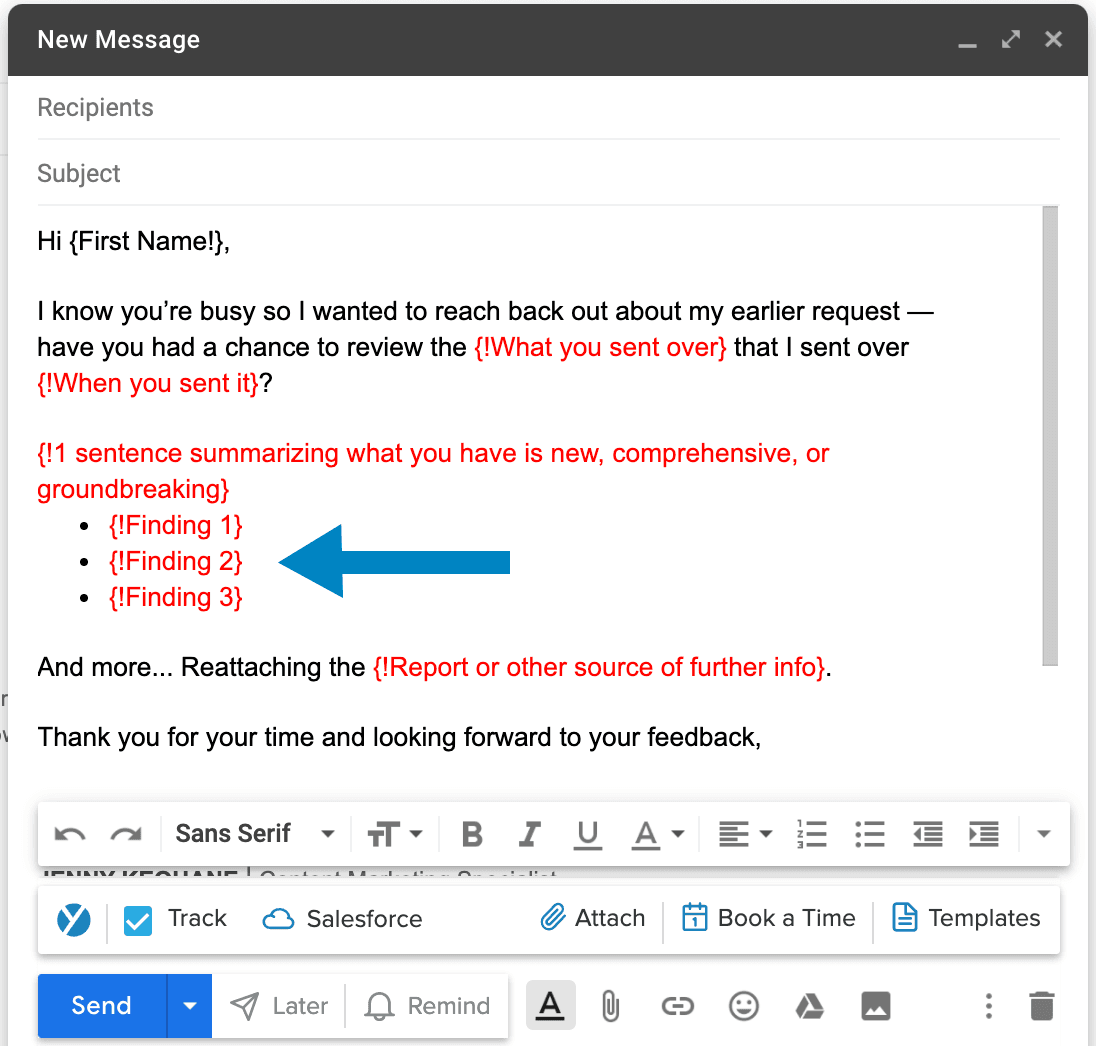This screenshot has height=1046, width=1096.
Task: Open the emoji picker
Action: click(x=743, y=1006)
